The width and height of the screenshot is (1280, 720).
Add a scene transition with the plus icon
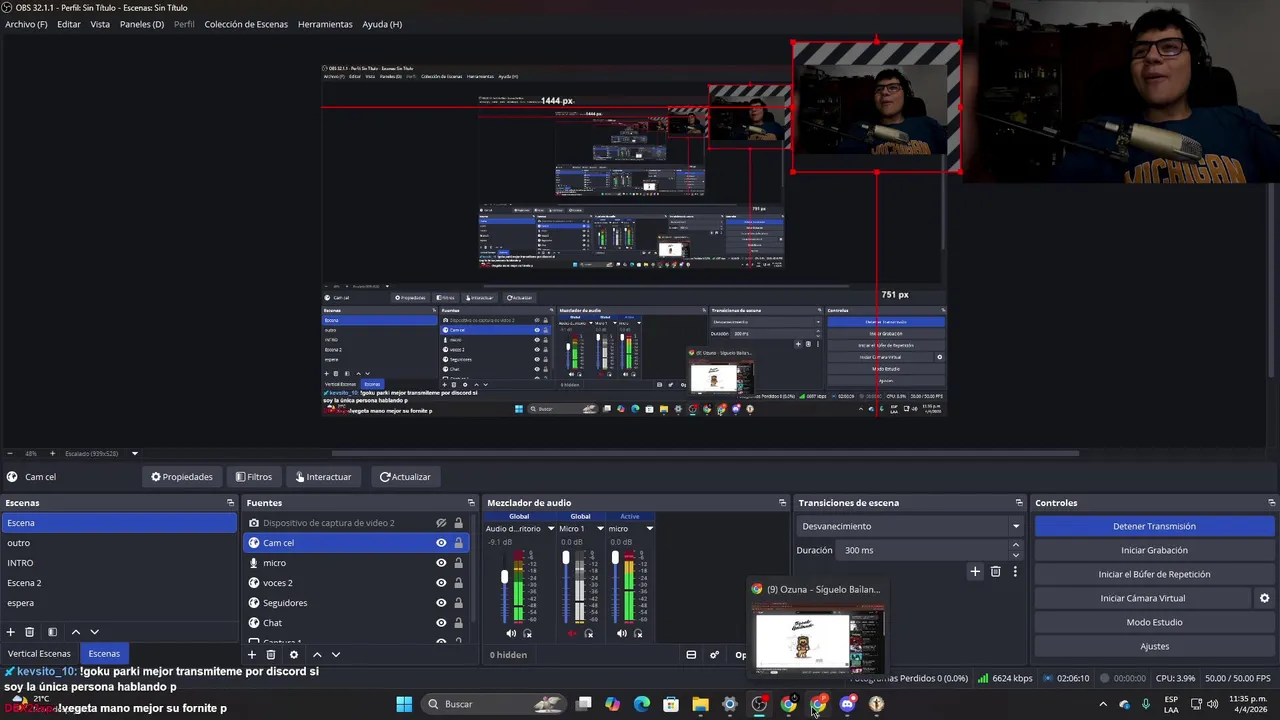coord(975,572)
